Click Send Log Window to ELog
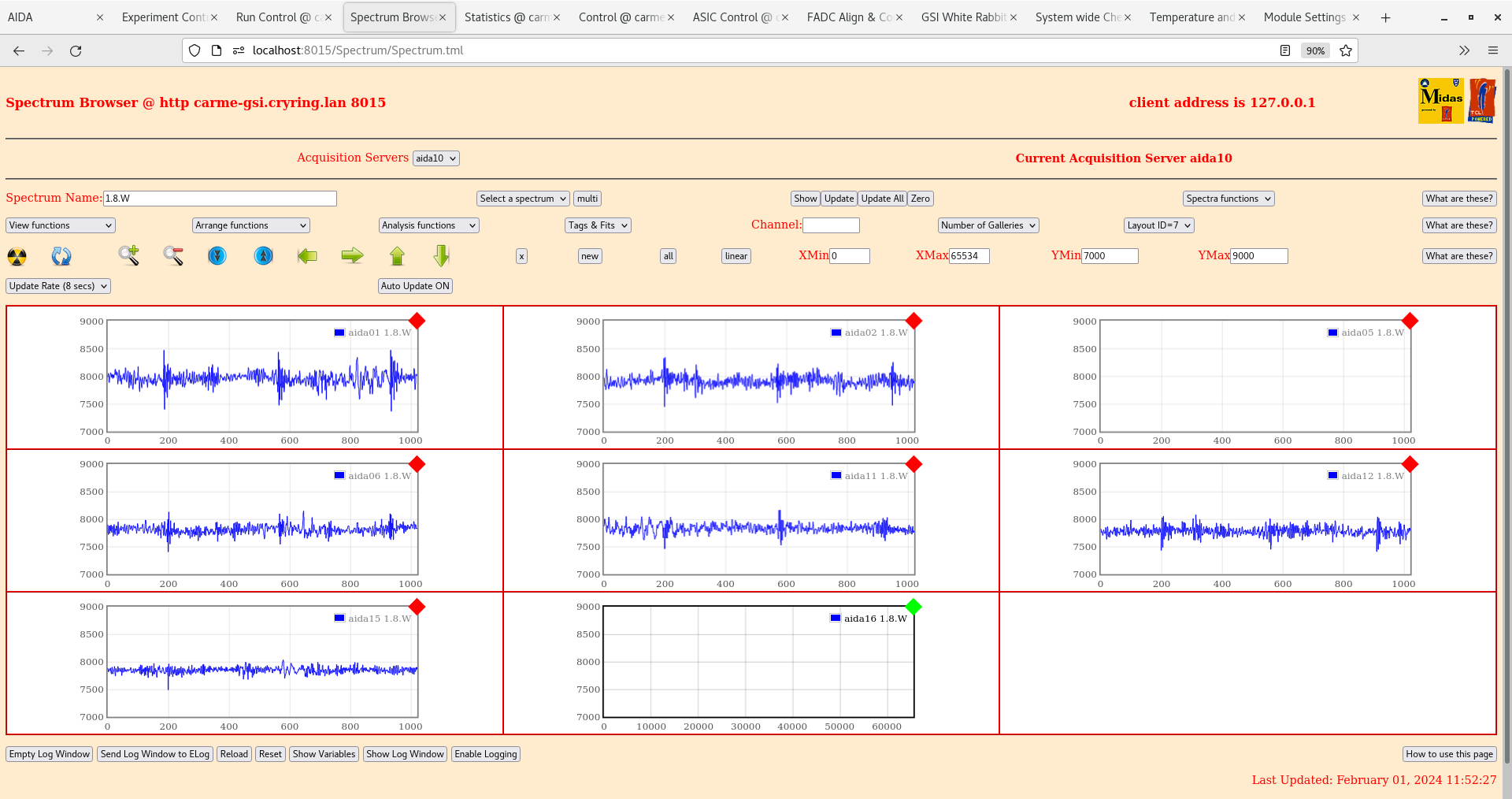Screen dimensions: 1512x799 [x=154, y=754]
